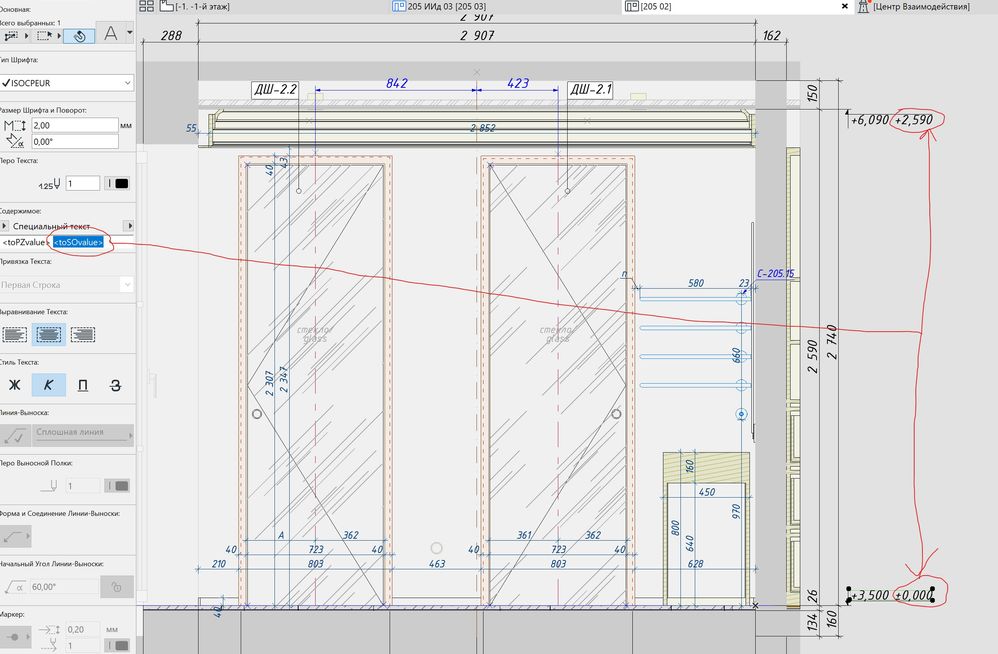Select the elevation label '+3,500'
Viewport: 998px width, 654px height.
tap(871, 595)
